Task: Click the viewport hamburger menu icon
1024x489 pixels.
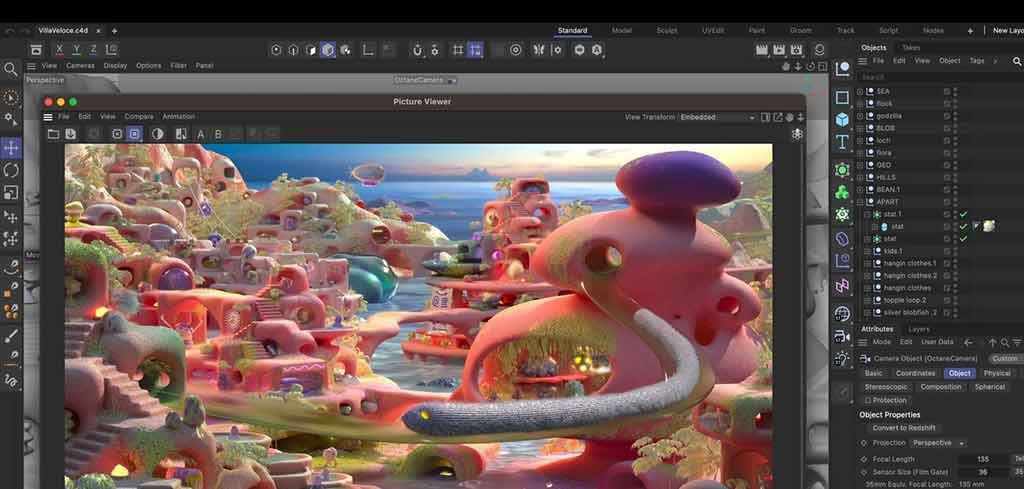Action: pos(31,66)
